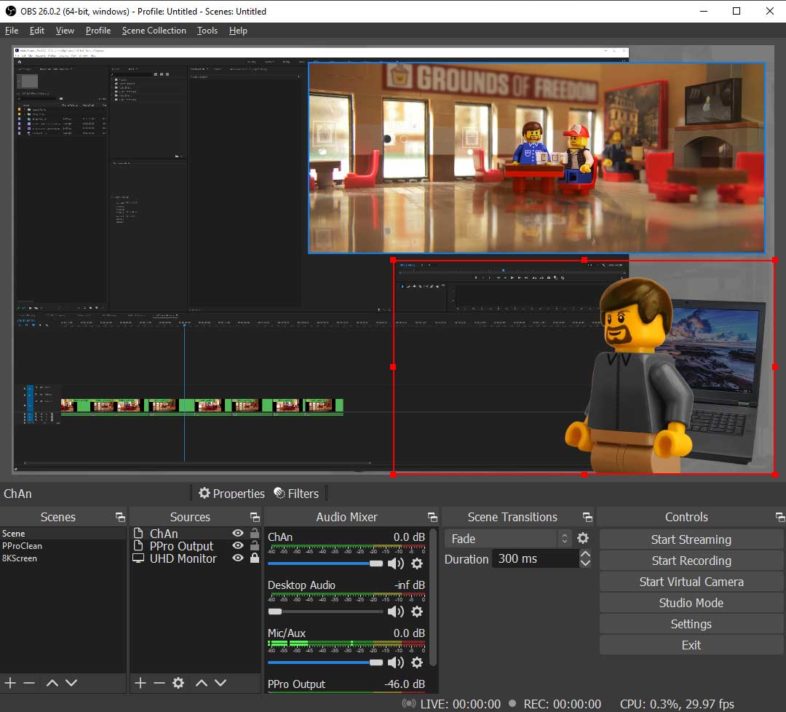The height and width of the screenshot is (712, 786).
Task: Mute the ChAn audio channel
Action: (396, 564)
